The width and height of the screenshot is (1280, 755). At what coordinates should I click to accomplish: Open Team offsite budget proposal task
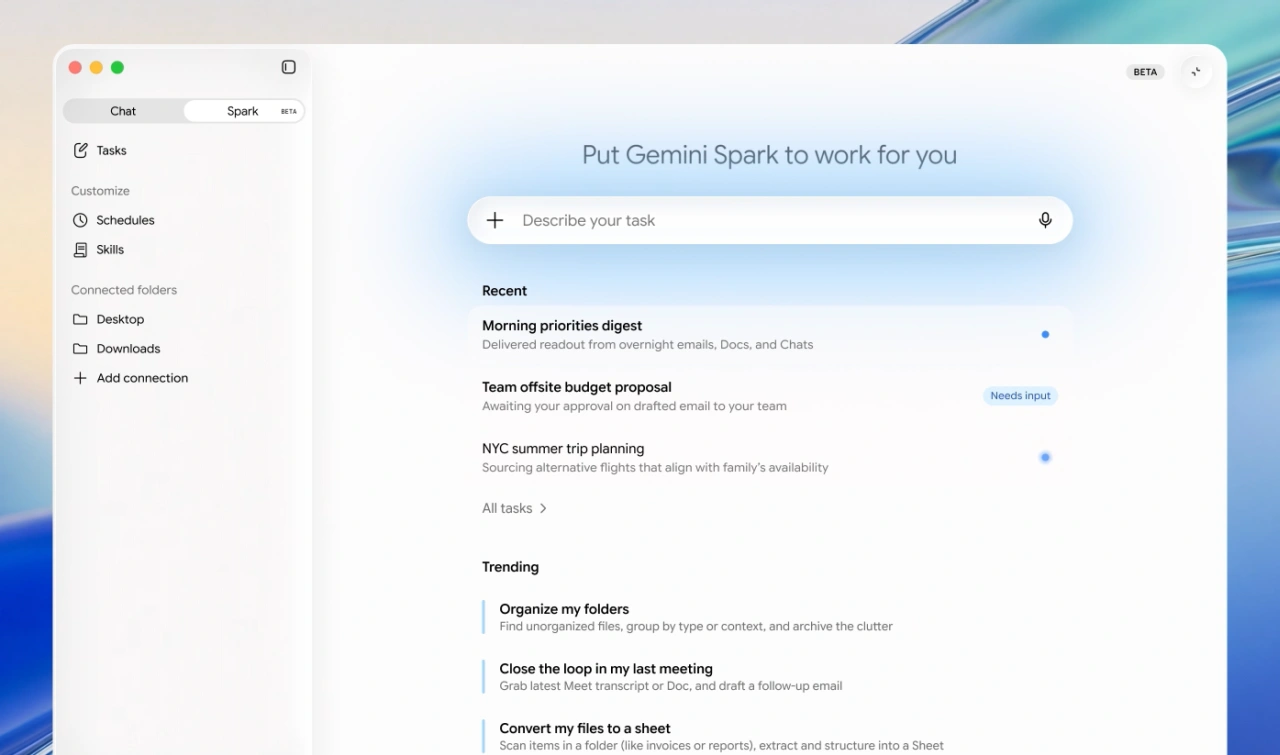coord(770,396)
